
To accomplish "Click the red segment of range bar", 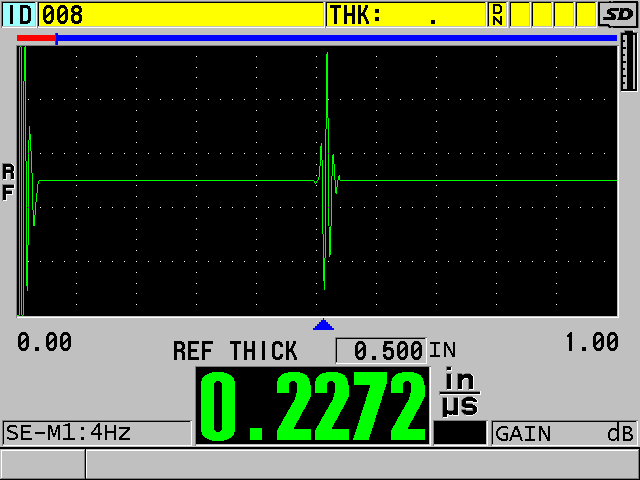I will tap(36, 38).
